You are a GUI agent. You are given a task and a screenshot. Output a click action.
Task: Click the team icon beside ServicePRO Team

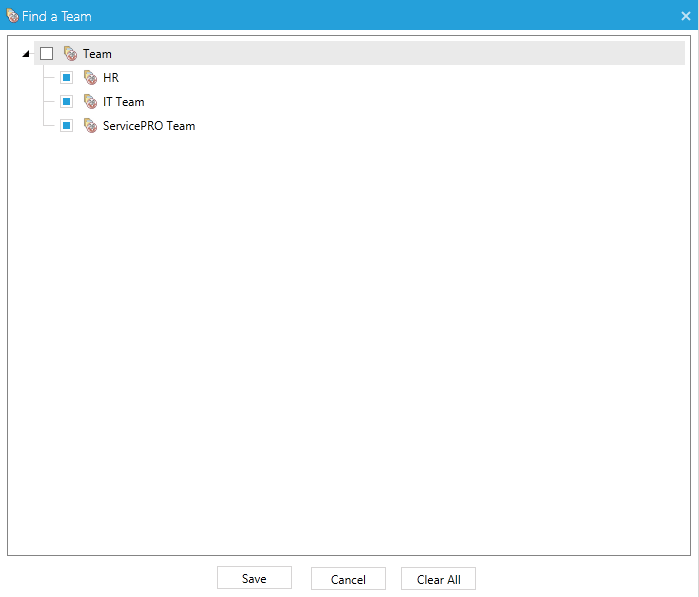point(90,126)
